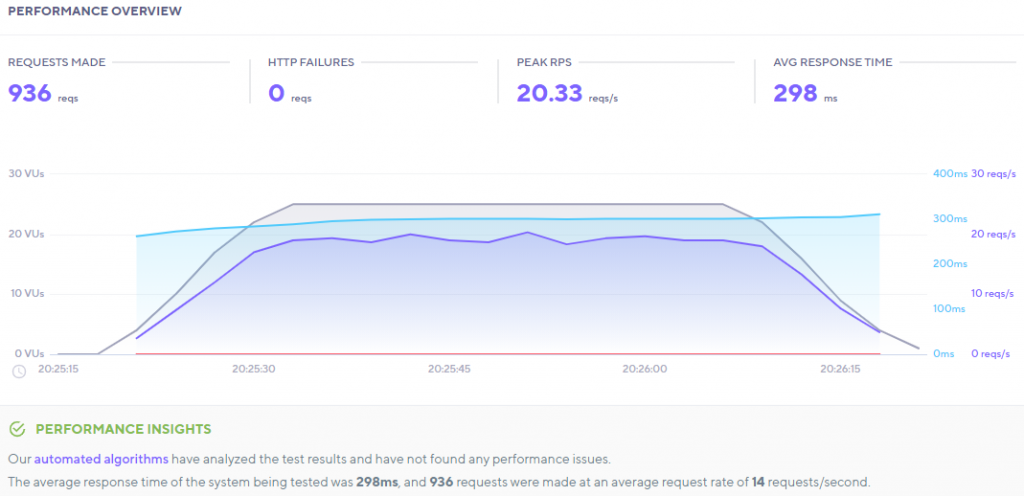This screenshot has height=496, width=1024.
Task: Click the '20:25:30' time tick
Action: coord(253,369)
